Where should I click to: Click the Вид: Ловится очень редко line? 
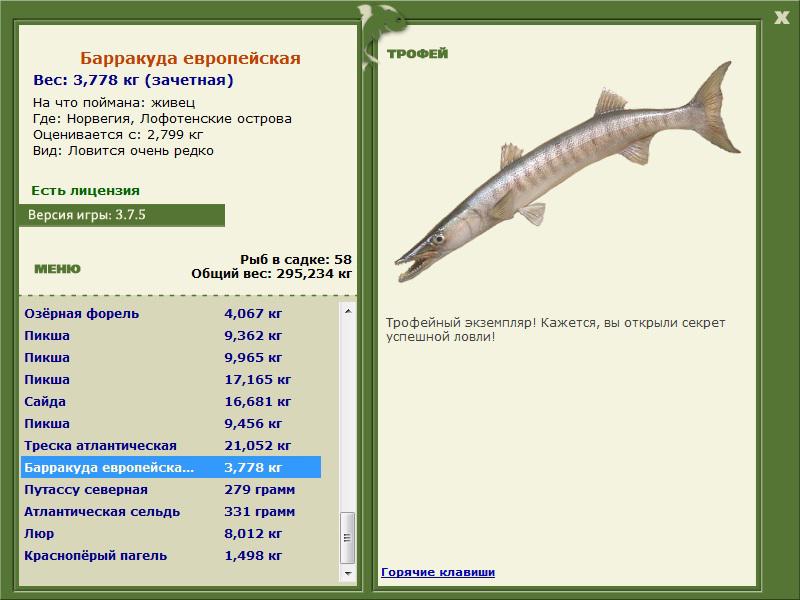(123, 151)
